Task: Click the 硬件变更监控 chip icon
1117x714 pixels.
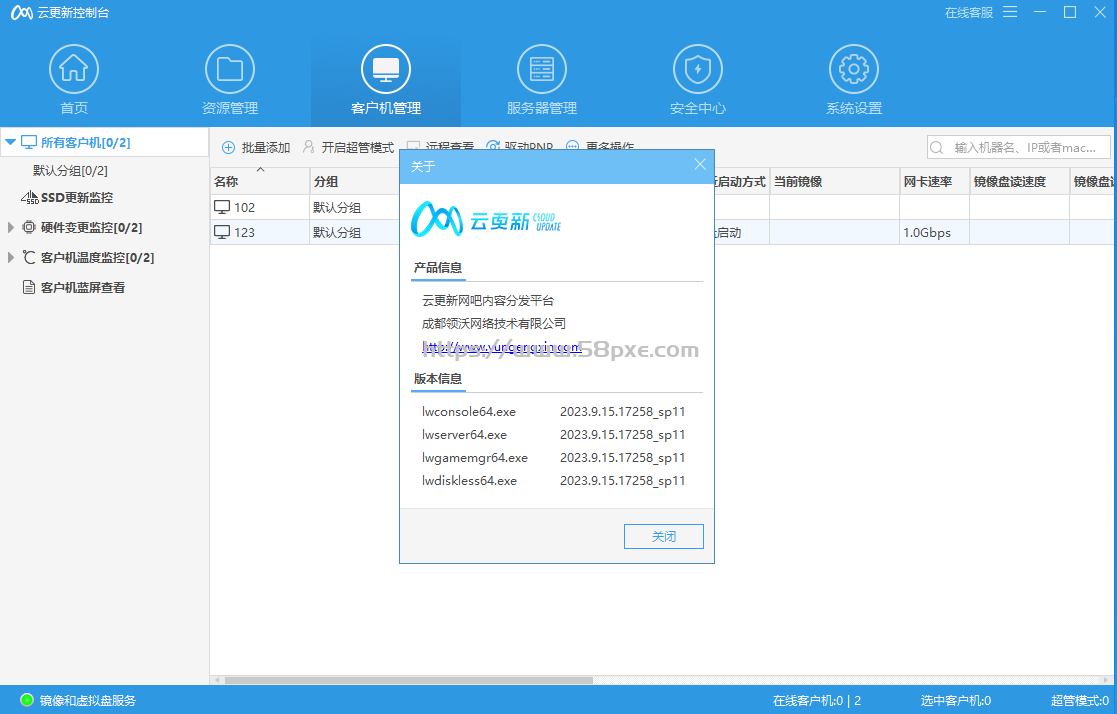Action: [x=29, y=227]
